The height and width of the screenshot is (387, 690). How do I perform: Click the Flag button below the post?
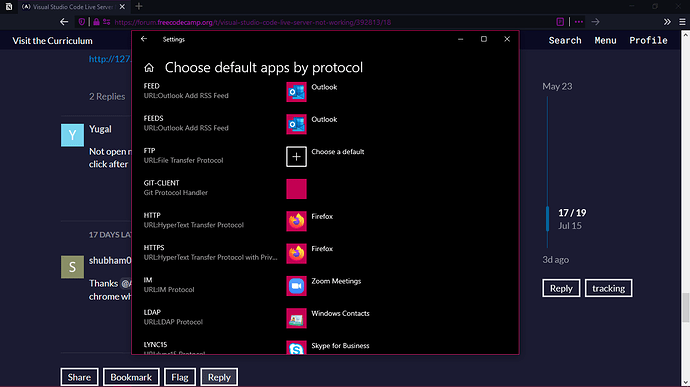click(180, 377)
